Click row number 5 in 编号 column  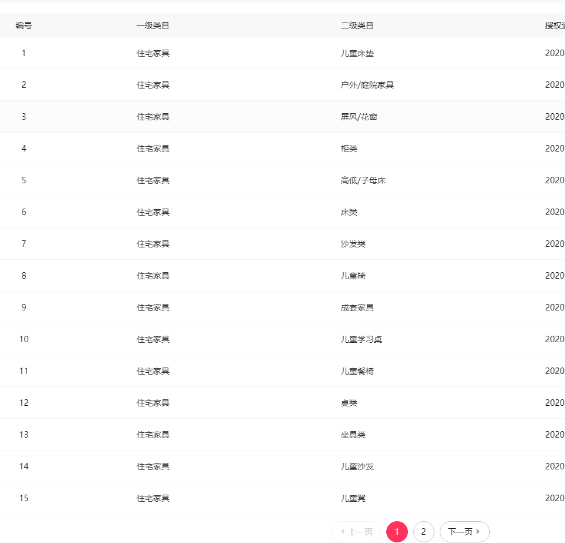(x=24, y=180)
